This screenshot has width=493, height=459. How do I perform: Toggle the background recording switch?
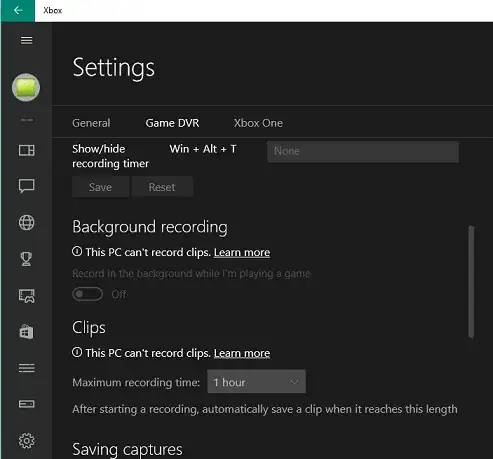88,294
